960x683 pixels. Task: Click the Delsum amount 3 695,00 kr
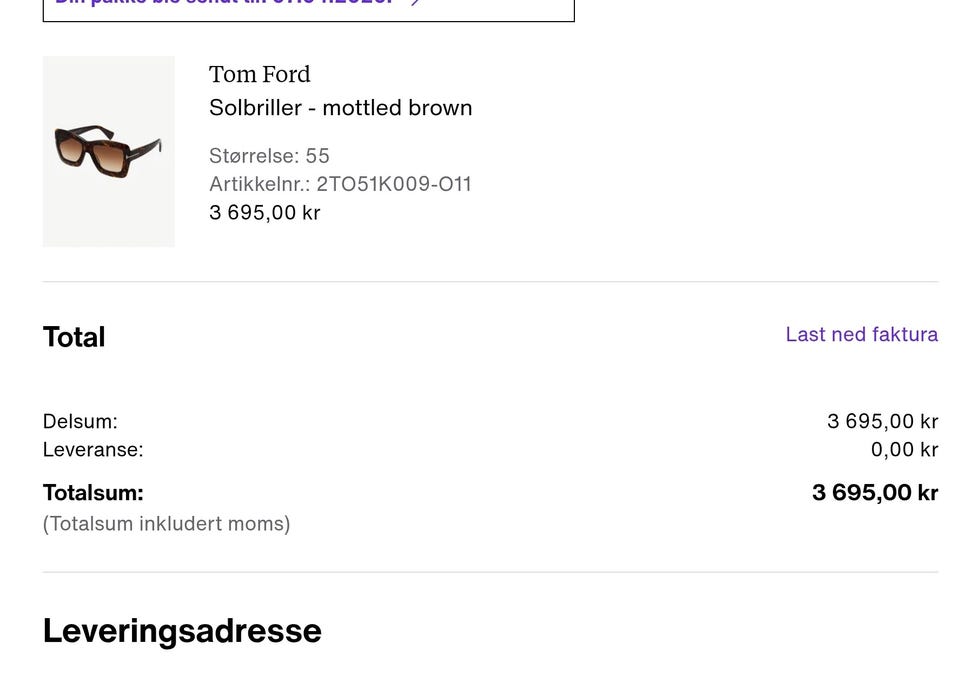click(x=882, y=422)
